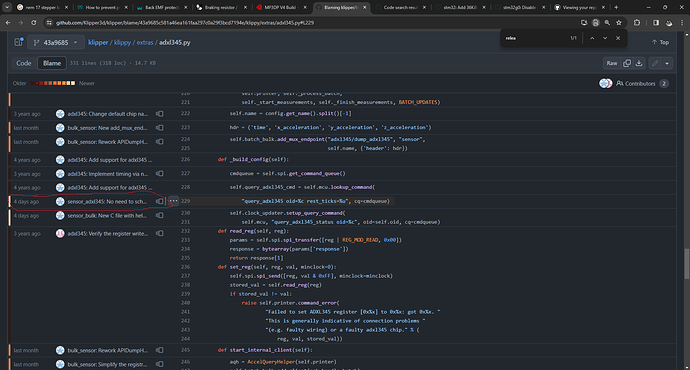This screenshot has width=690, height=370.
Task: Expand the file tree side panel
Action: [x=18, y=42]
